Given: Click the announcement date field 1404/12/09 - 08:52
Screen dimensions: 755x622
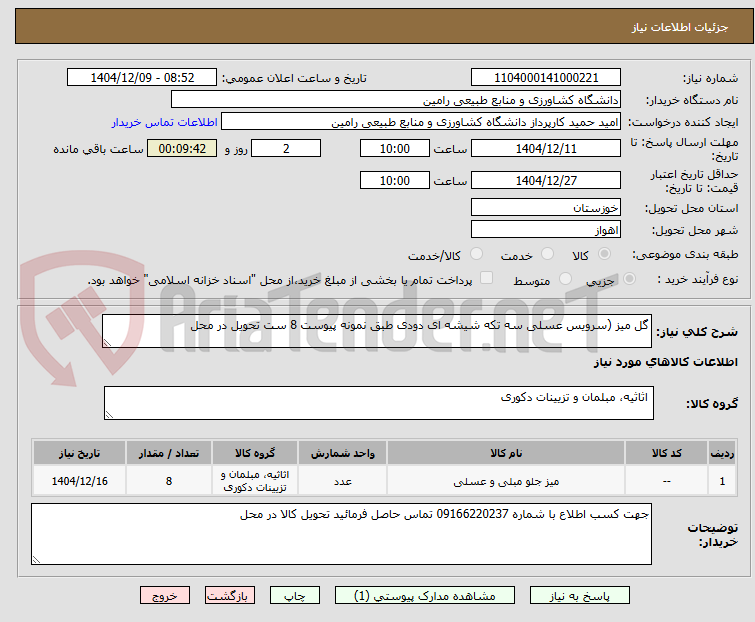Looking at the screenshot, I should [142, 78].
